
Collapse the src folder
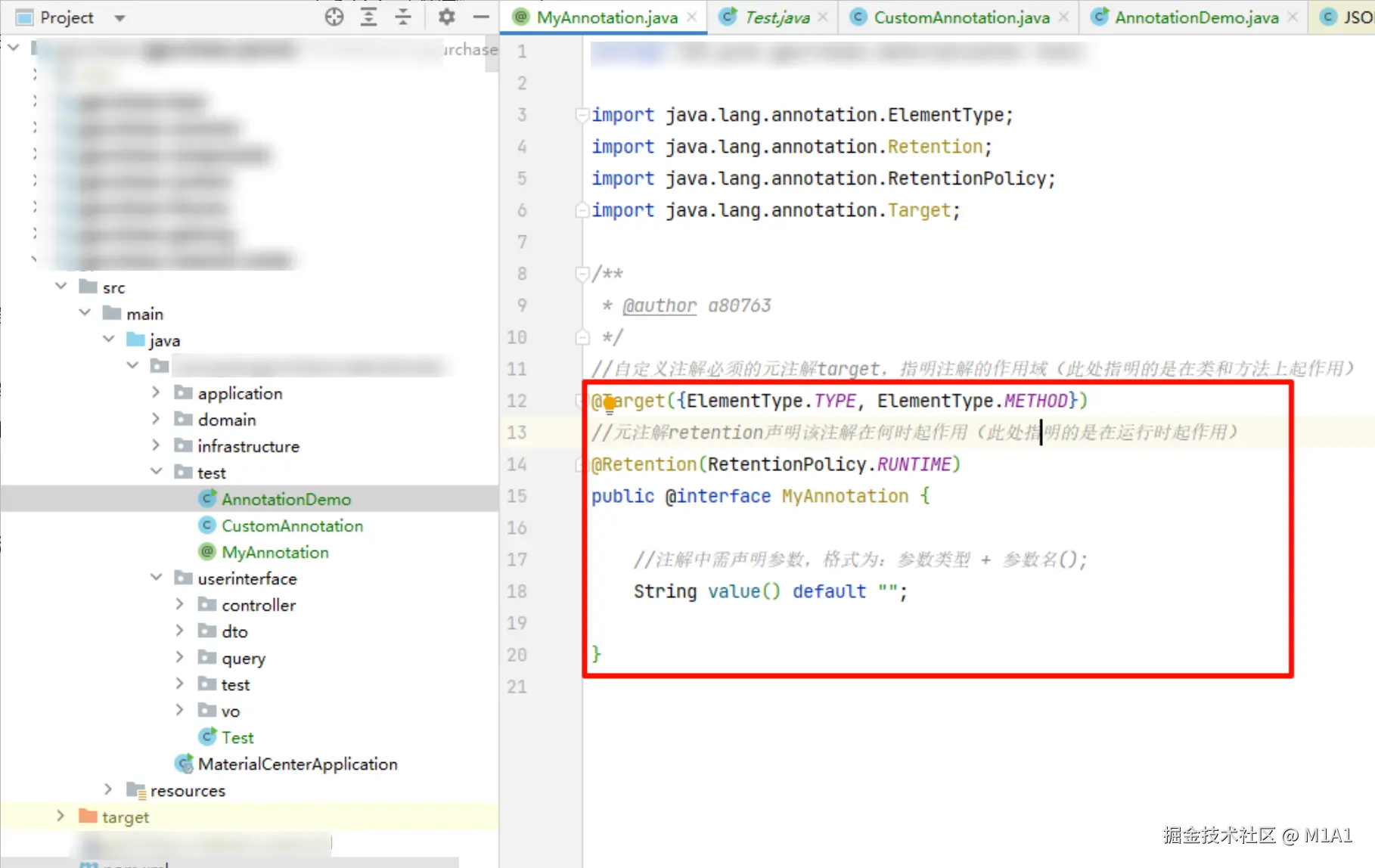[61, 287]
